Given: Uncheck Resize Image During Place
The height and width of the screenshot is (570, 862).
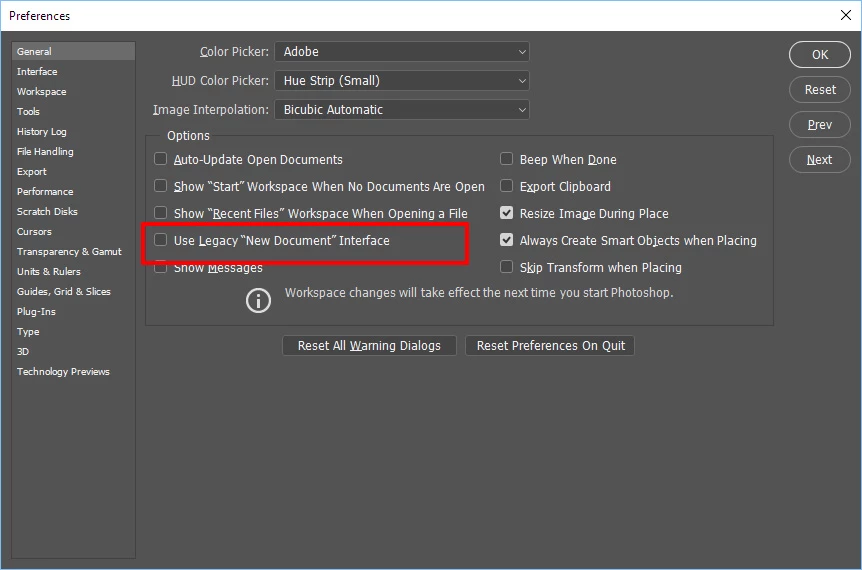Looking at the screenshot, I should click(x=506, y=213).
